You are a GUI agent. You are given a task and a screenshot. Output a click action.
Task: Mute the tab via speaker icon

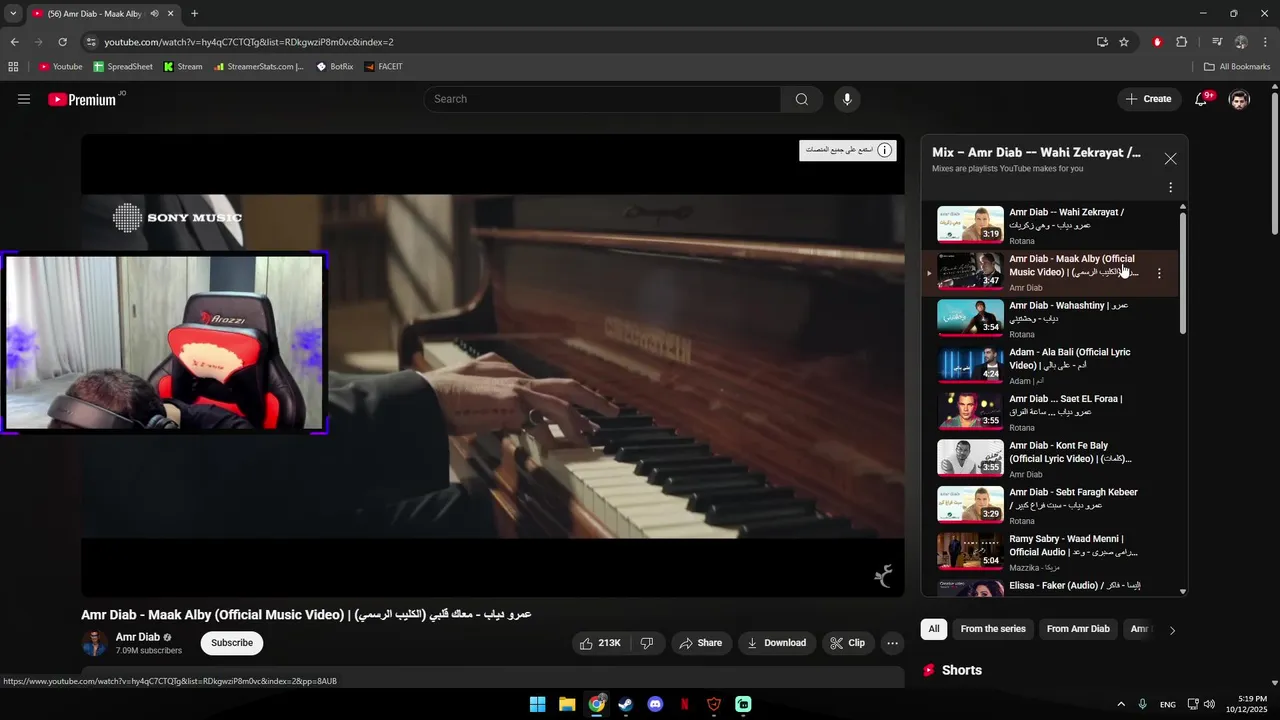point(154,14)
